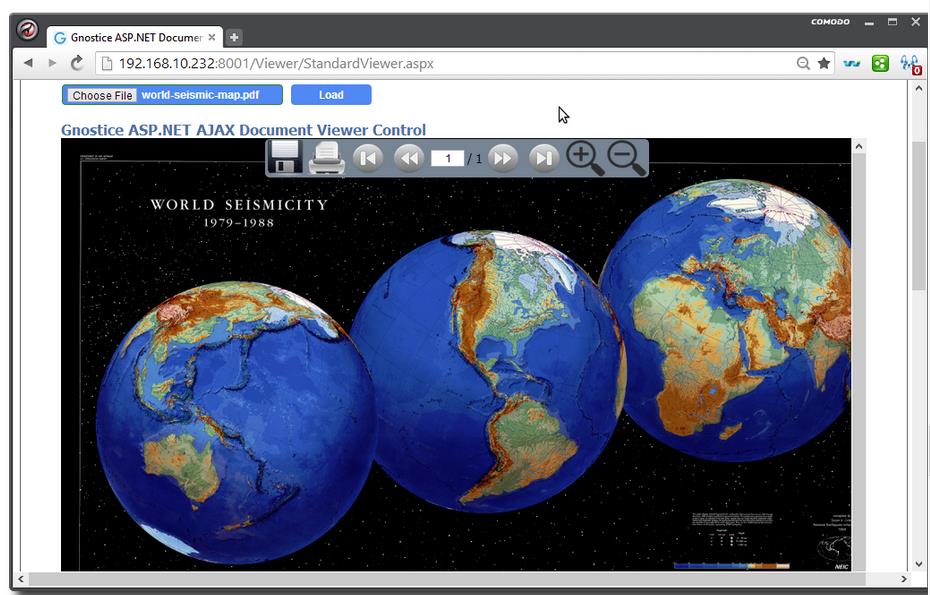The image size is (930, 595).
Task: Click the browser back arrow
Action: pos(28,63)
